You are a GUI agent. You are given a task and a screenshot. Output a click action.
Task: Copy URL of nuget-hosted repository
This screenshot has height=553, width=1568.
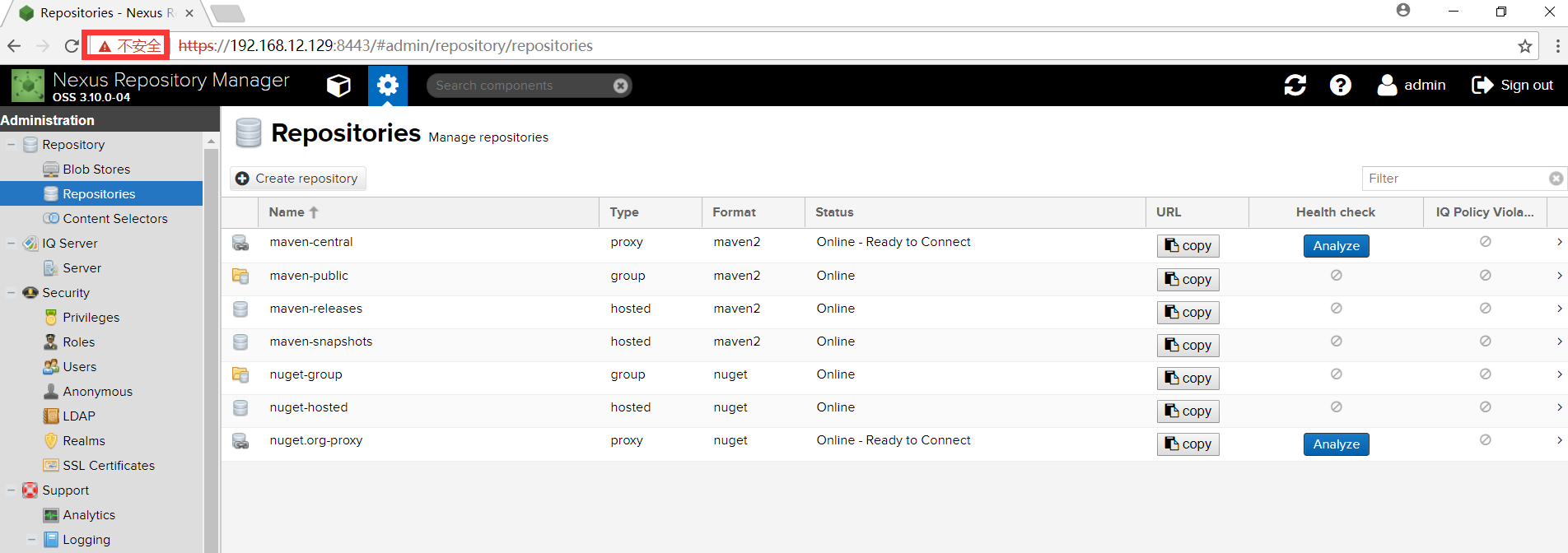[x=1188, y=411]
